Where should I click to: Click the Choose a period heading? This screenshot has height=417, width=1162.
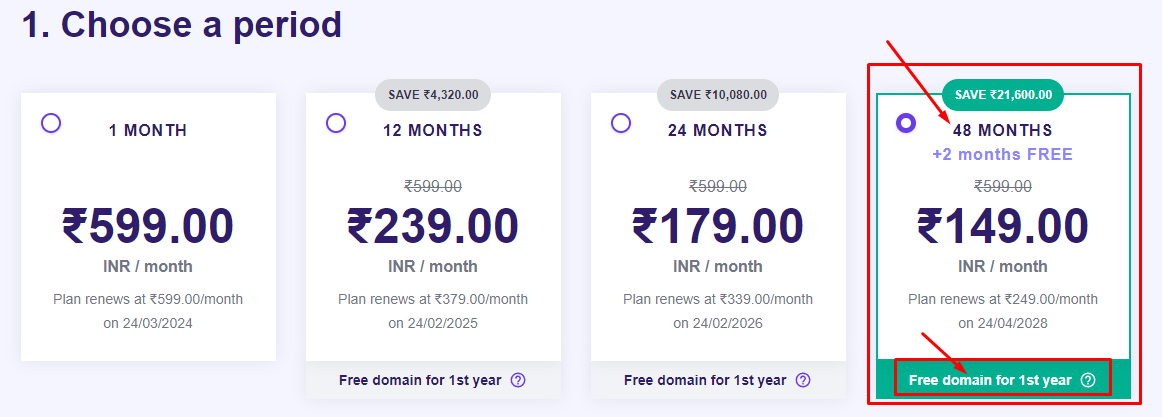pos(182,24)
